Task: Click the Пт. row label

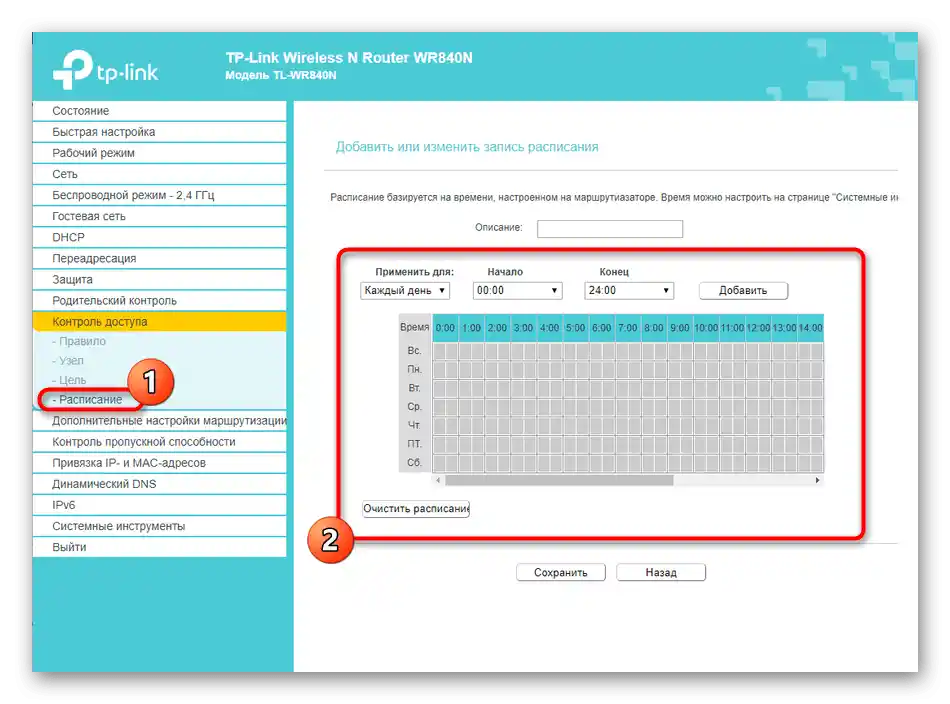Action: 414,444
